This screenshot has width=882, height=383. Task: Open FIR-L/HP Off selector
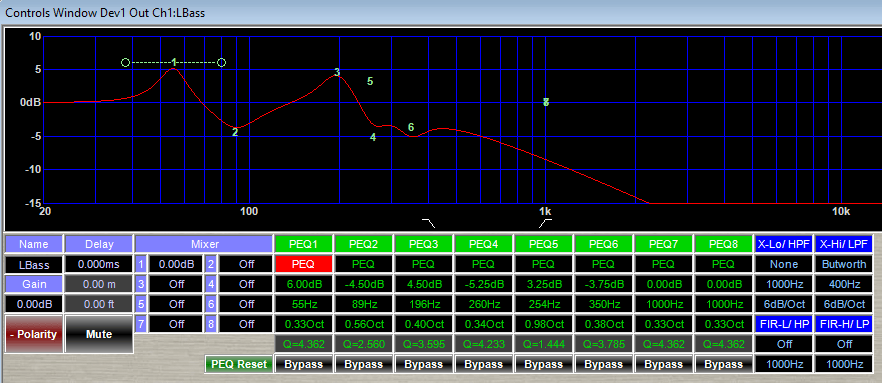[784, 344]
